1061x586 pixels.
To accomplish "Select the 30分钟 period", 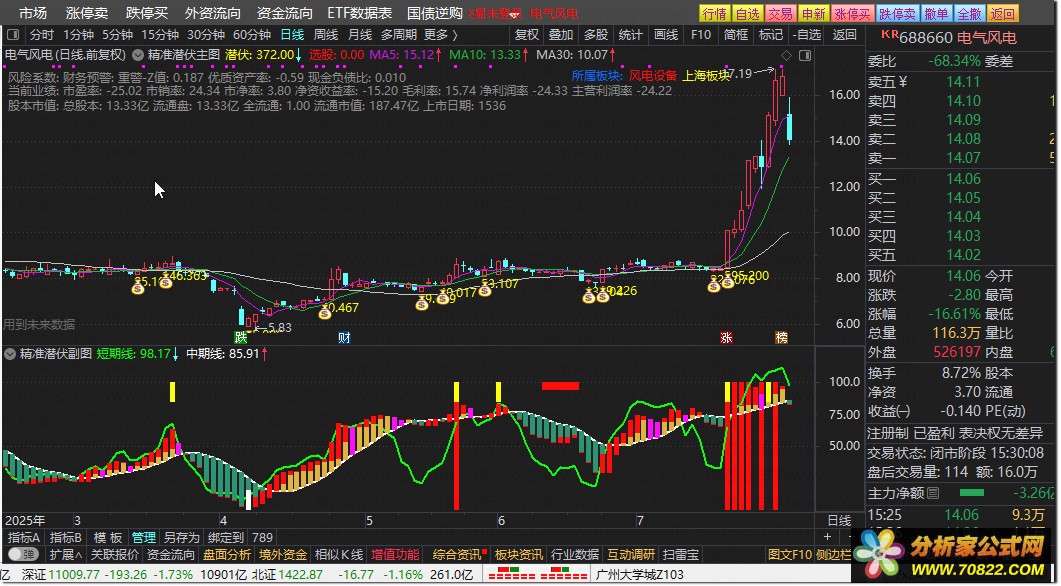I will 206,35.
